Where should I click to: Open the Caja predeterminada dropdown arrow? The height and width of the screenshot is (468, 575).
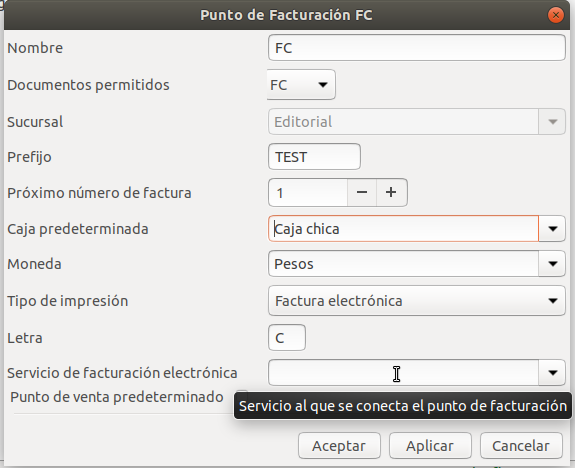[x=552, y=228]
